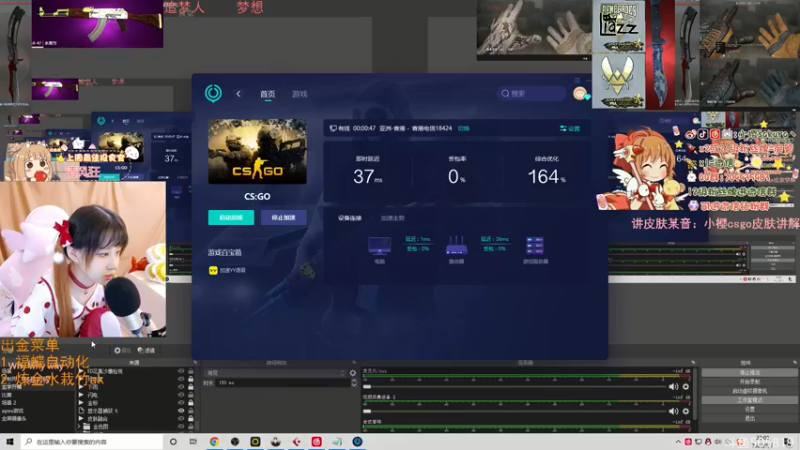This screenshot has width=800, height=450.
Task: Click 开始录制 start recording button
Action: 749,382
